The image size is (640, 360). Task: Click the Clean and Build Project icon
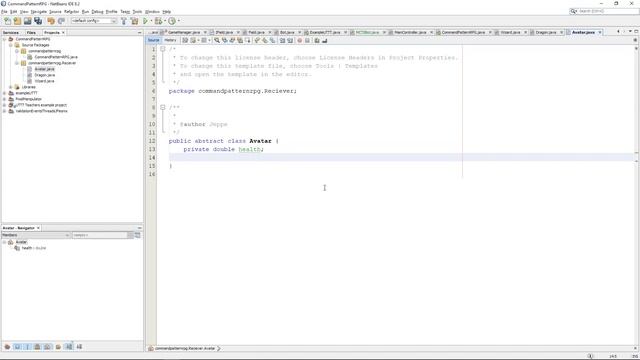[134, 21]
